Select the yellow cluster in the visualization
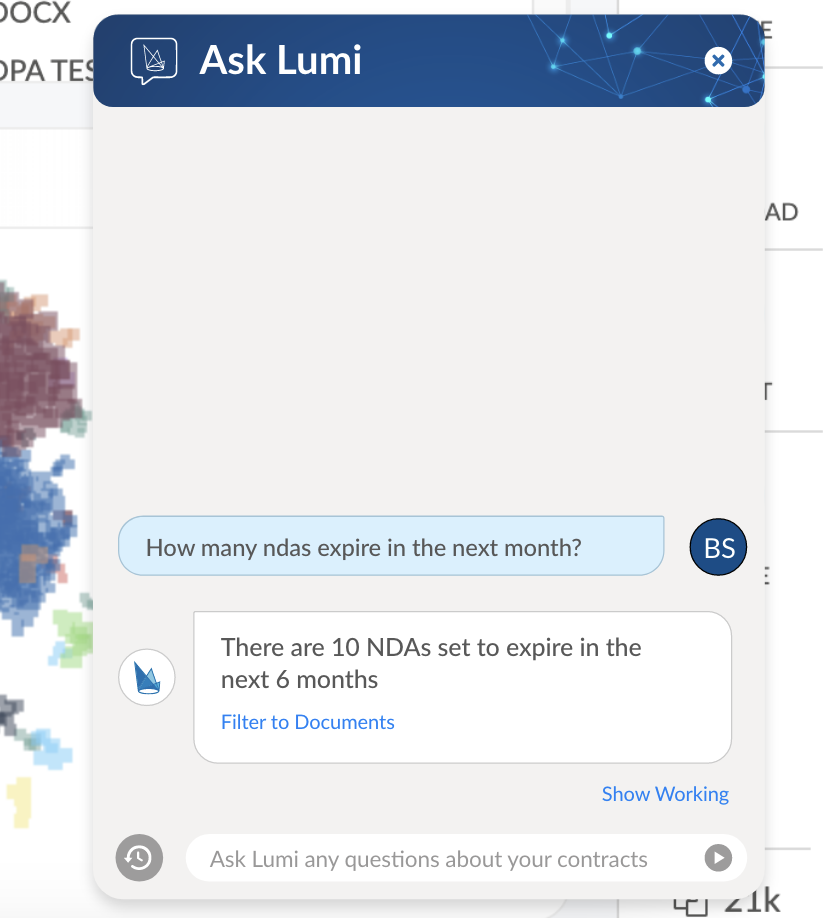 20,800
